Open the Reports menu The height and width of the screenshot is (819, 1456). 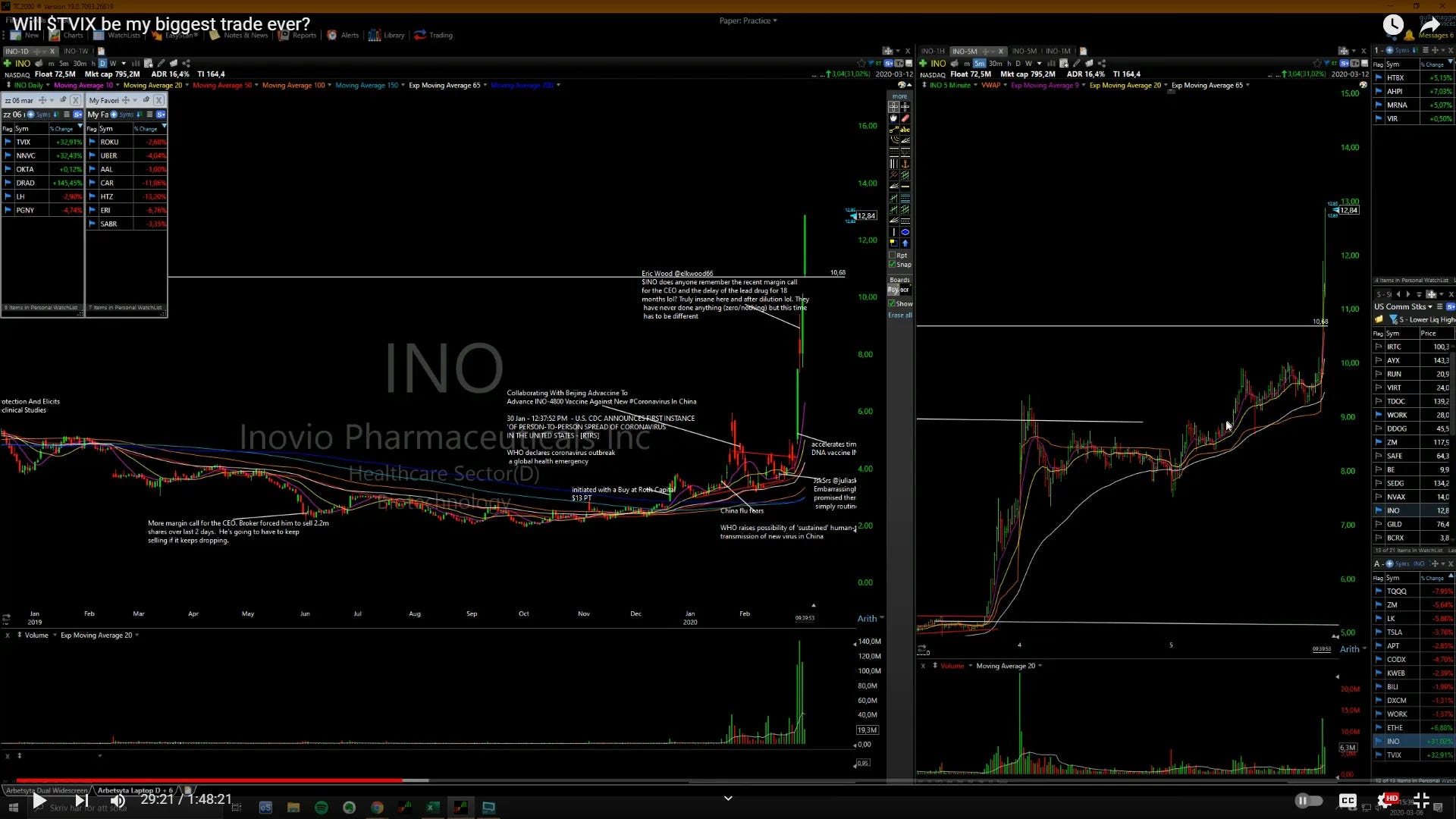click(298, 35)
